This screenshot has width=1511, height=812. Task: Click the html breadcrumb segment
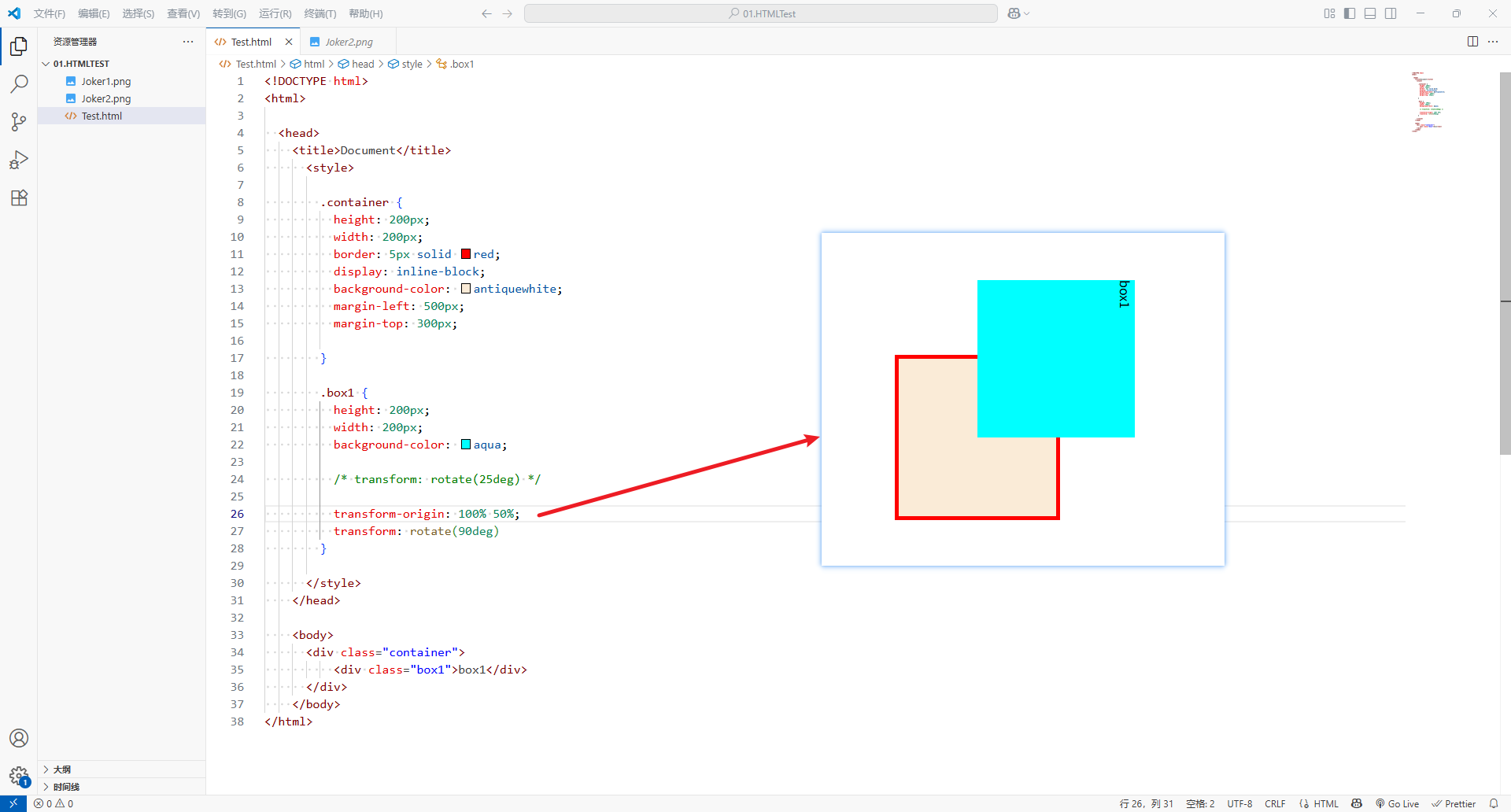[308, 64]
